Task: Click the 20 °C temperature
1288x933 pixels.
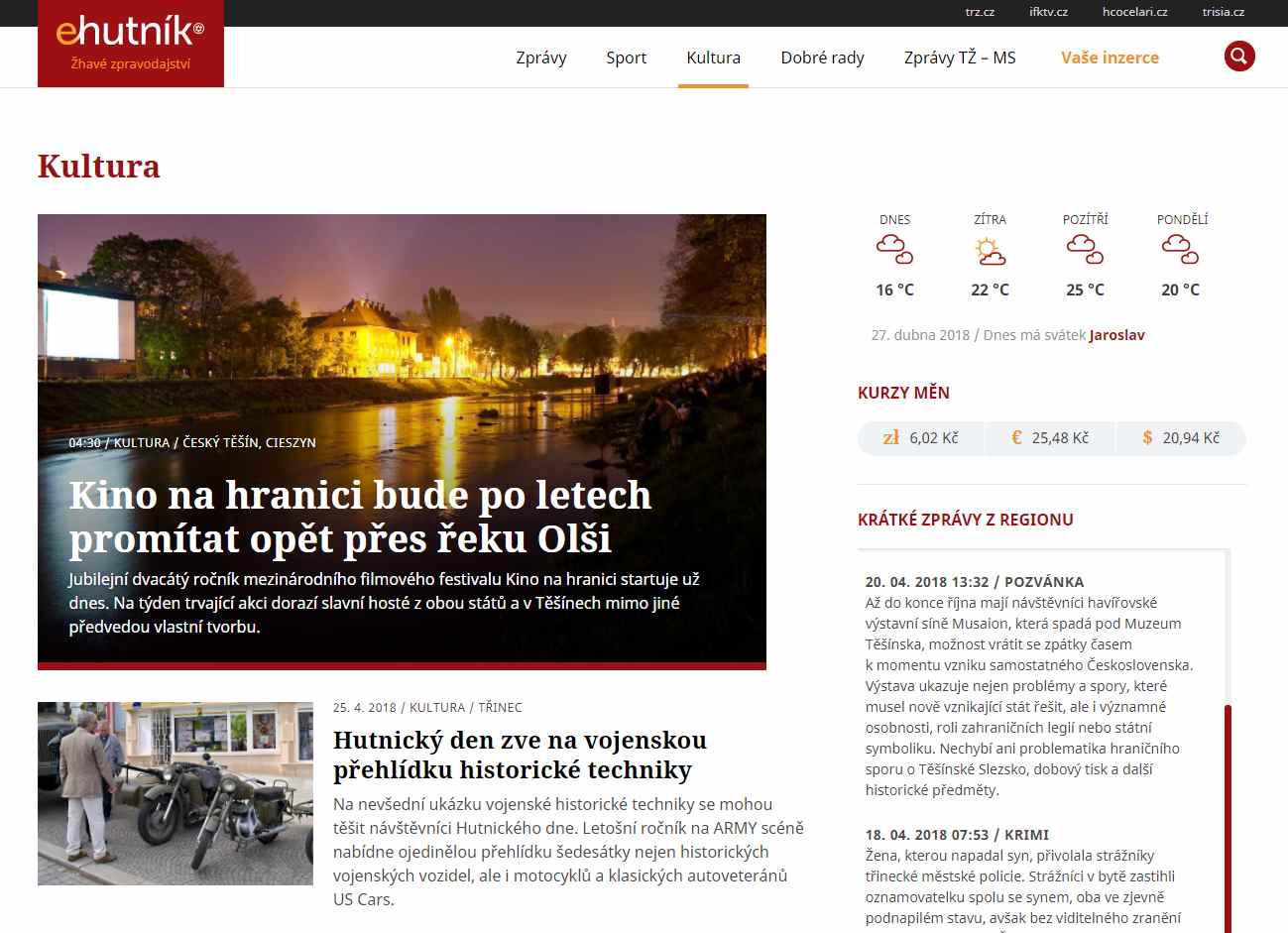Action: [1180, 290]
